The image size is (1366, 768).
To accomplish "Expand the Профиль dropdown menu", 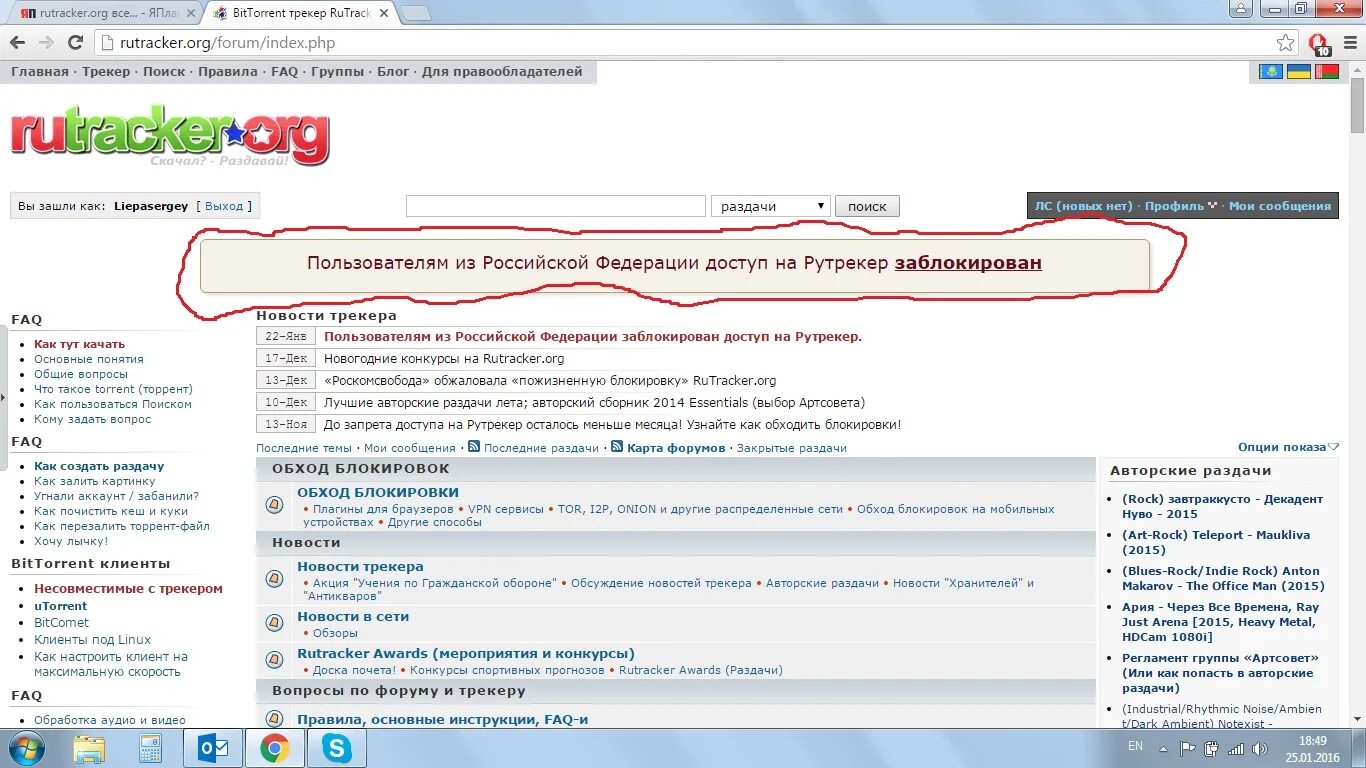I will tap(1181, 206).
